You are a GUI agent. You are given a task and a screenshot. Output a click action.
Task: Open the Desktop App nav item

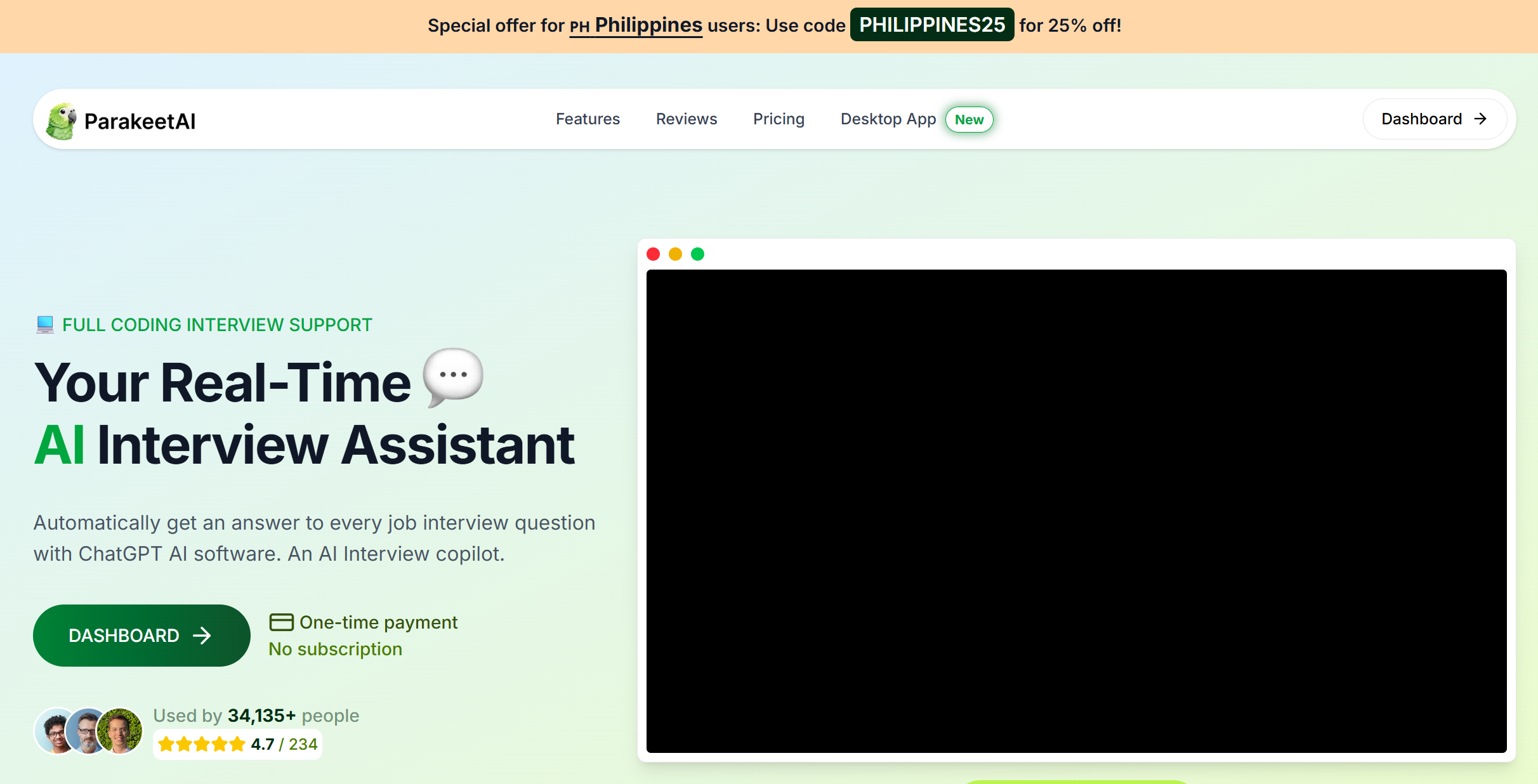click(888, 119)
